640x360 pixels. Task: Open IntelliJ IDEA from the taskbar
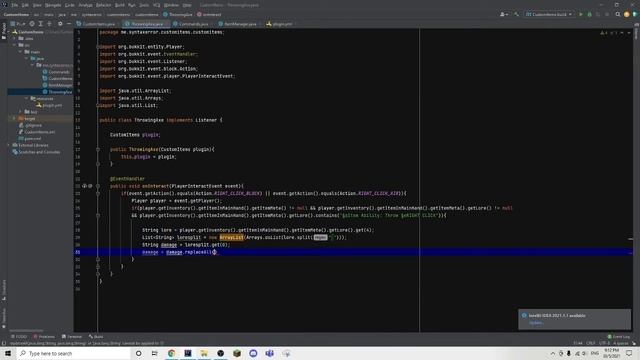[x=188, y=353]
